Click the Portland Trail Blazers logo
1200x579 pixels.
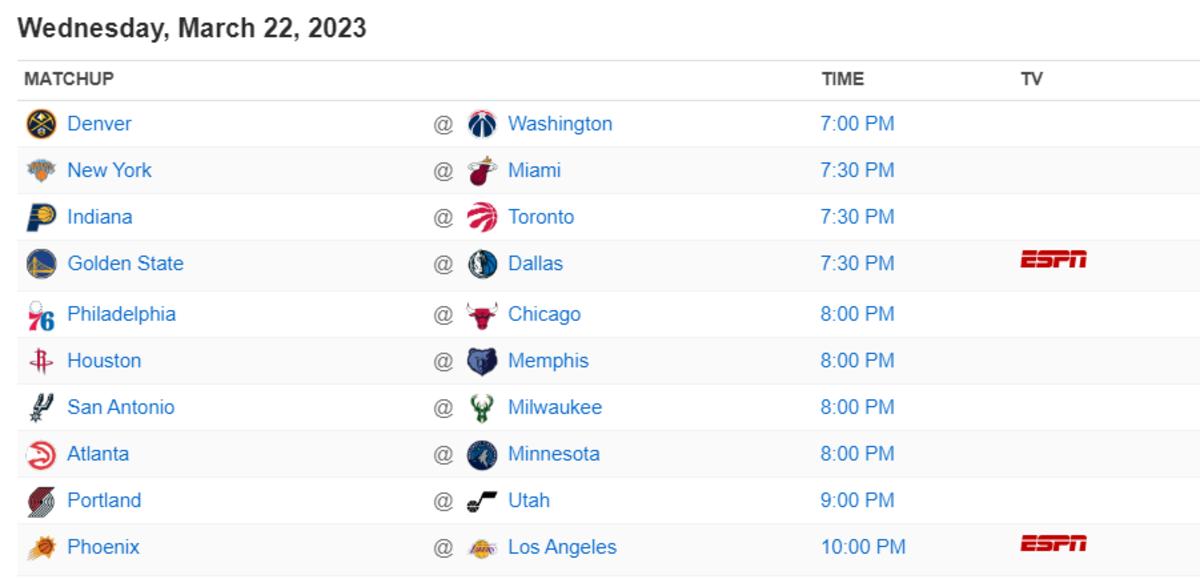(x=41, y=500)
